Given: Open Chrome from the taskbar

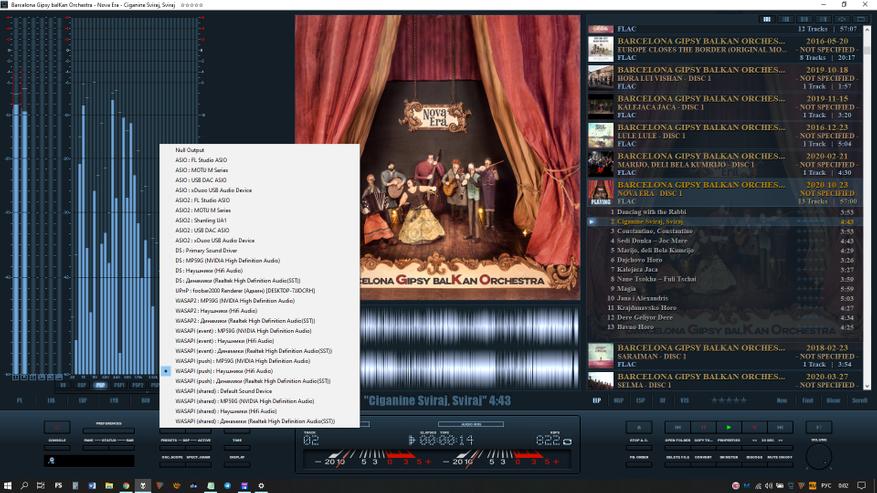Looking at the screenshot, I should pyautogui.click(x=126, y=486).
